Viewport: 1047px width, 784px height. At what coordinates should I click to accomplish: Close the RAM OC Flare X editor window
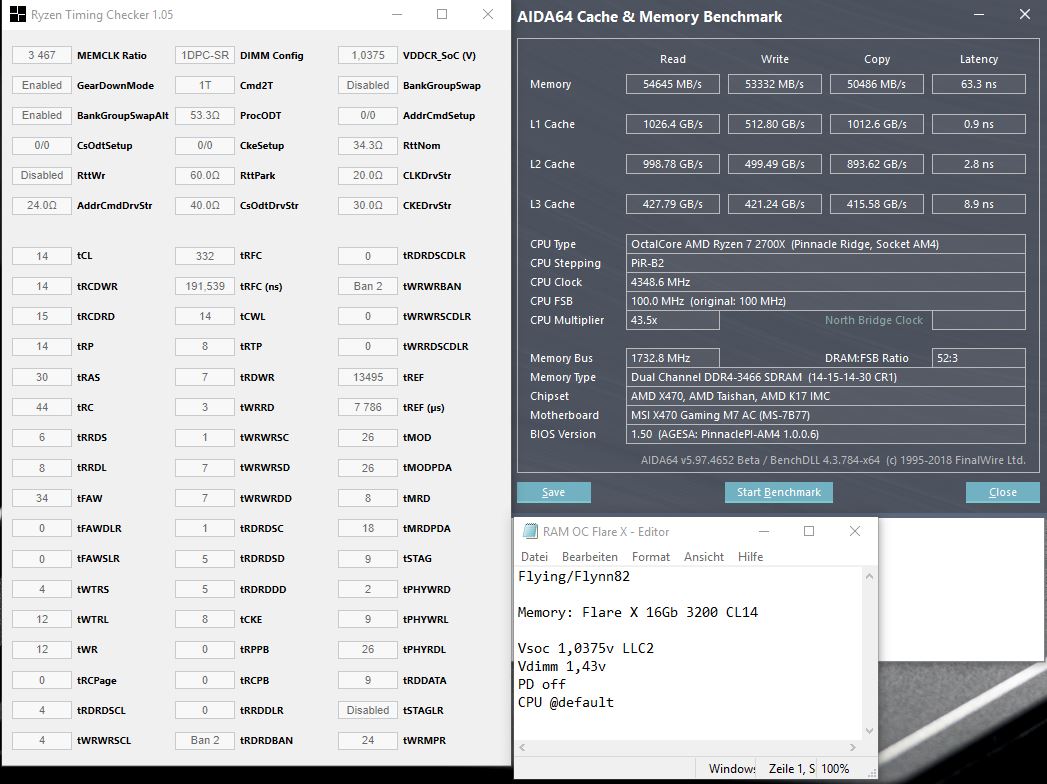pos(855,531)
